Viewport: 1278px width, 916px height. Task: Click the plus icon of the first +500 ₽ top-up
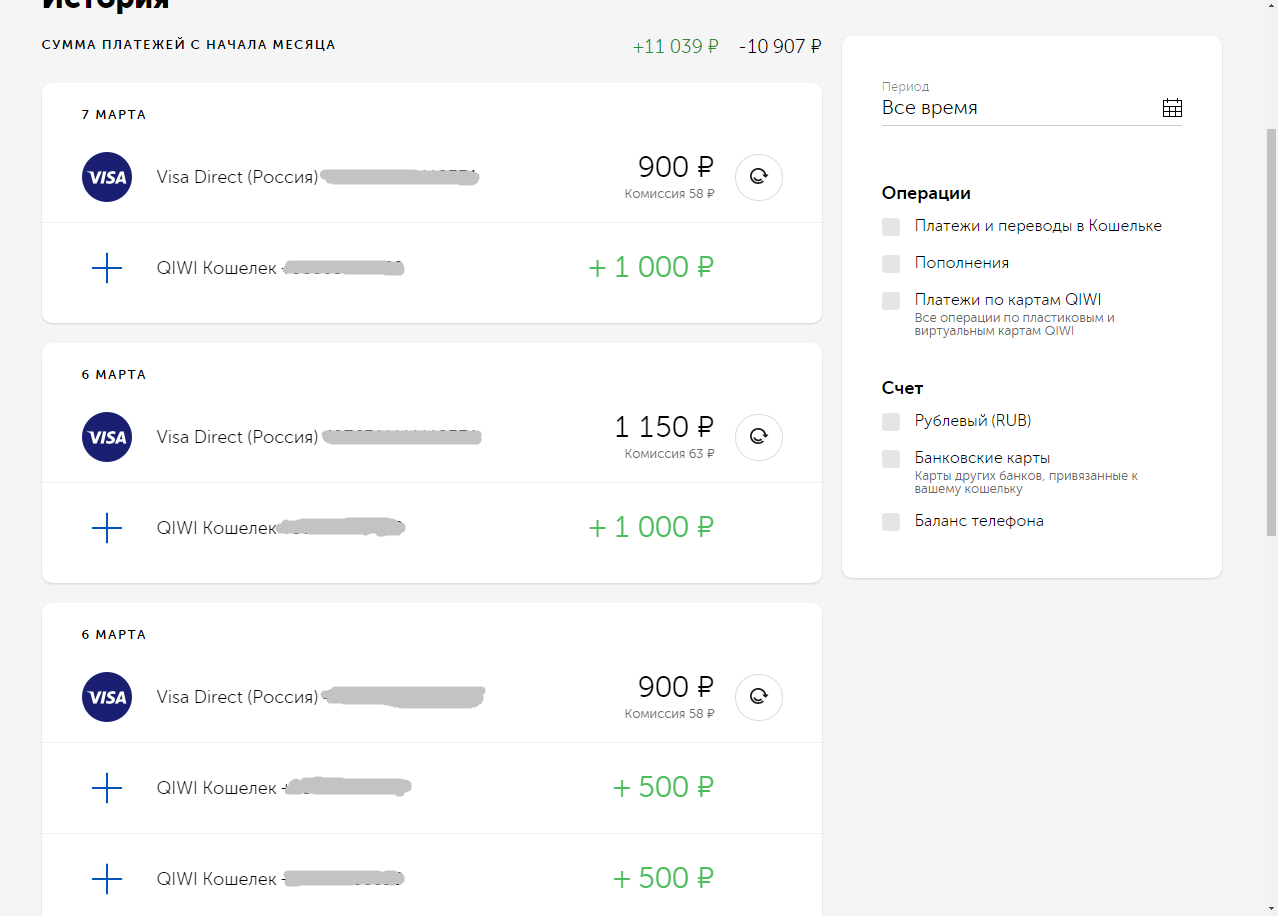coord(107,788)
